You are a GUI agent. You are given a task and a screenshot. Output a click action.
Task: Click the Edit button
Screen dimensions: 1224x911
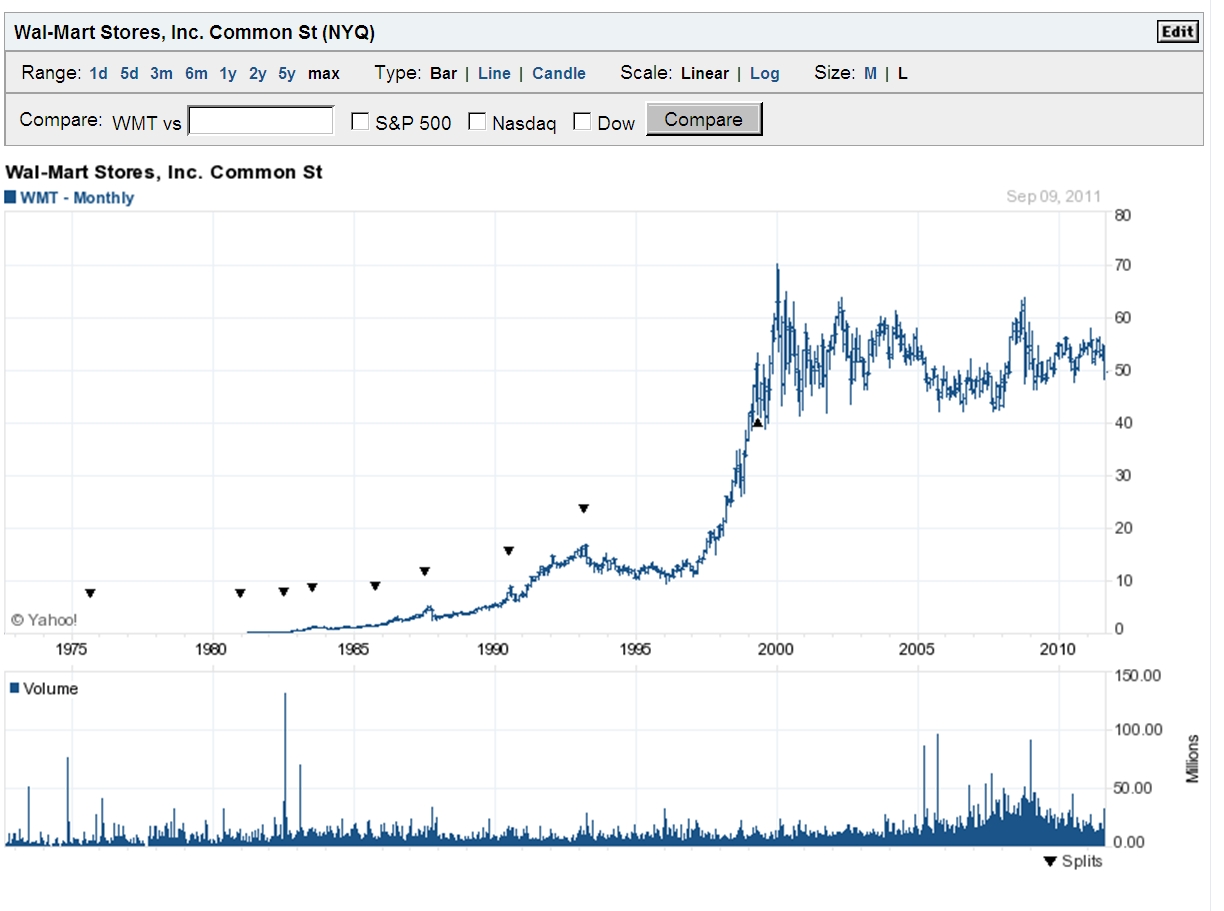pos(1177,32)
